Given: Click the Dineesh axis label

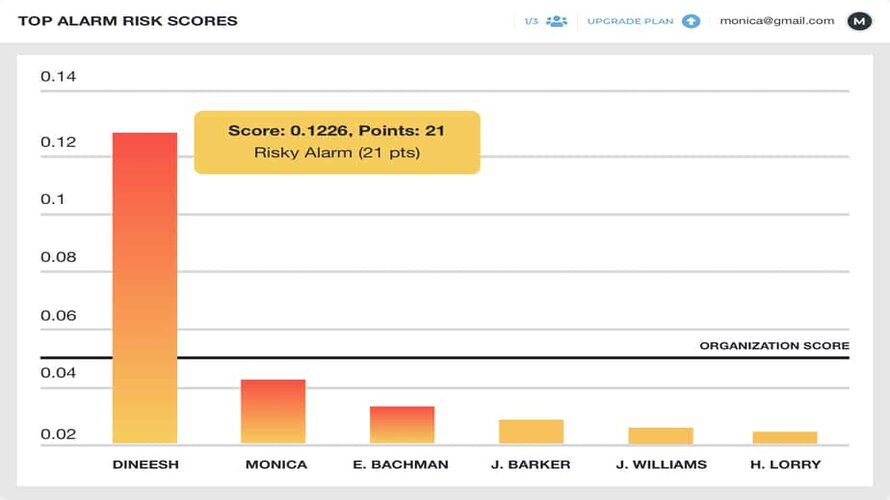Looking at the screenshot, I should pos(144,465).
